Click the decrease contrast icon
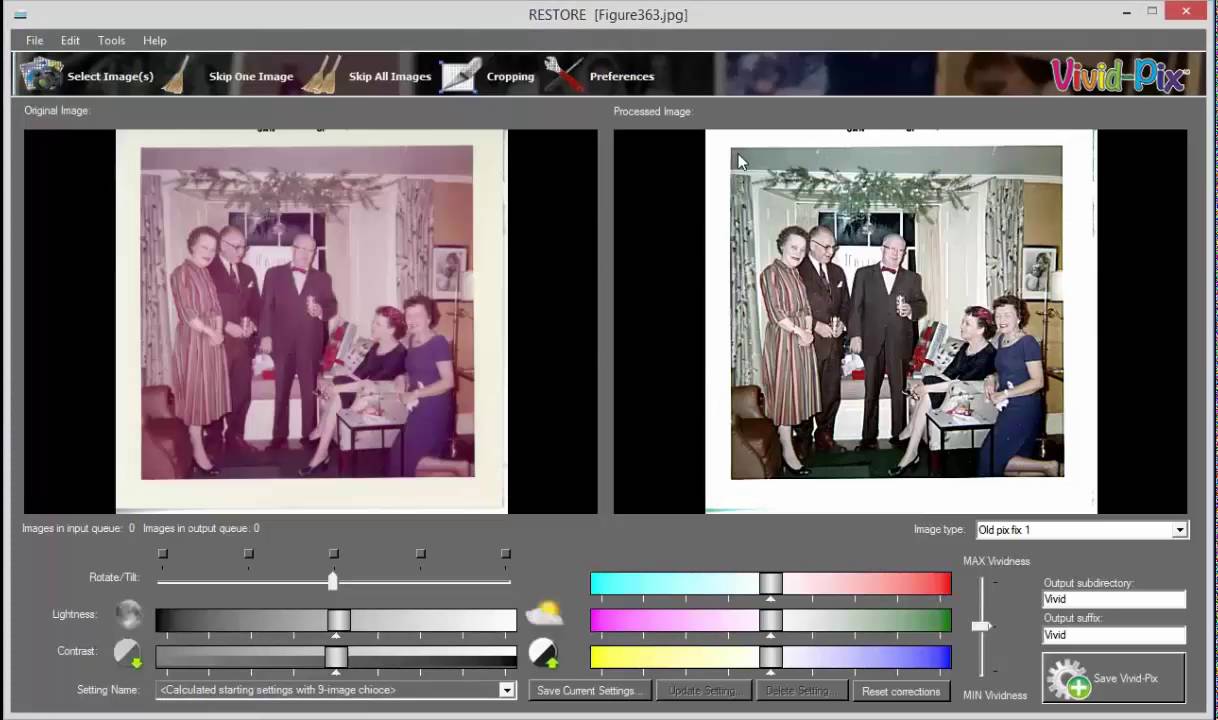The width and height of the screenshot is (1218, 720). point(127,653)
